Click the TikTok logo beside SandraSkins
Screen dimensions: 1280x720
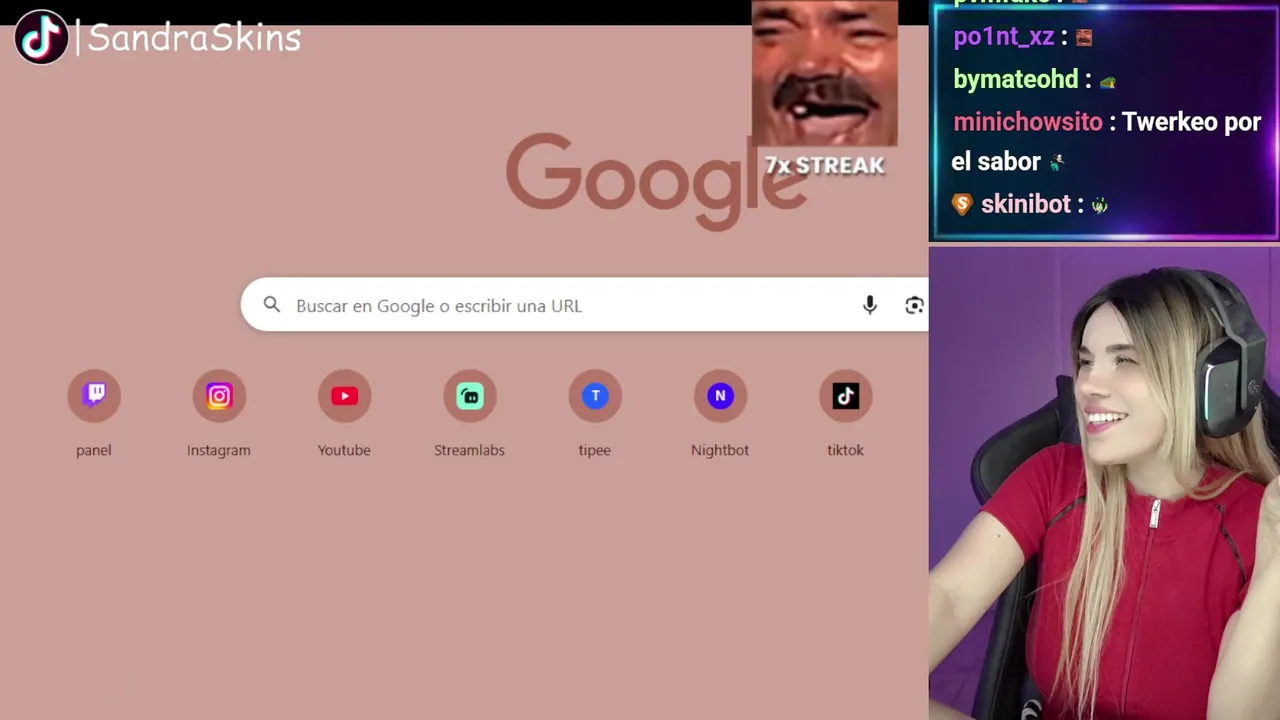tap(41, 37)
